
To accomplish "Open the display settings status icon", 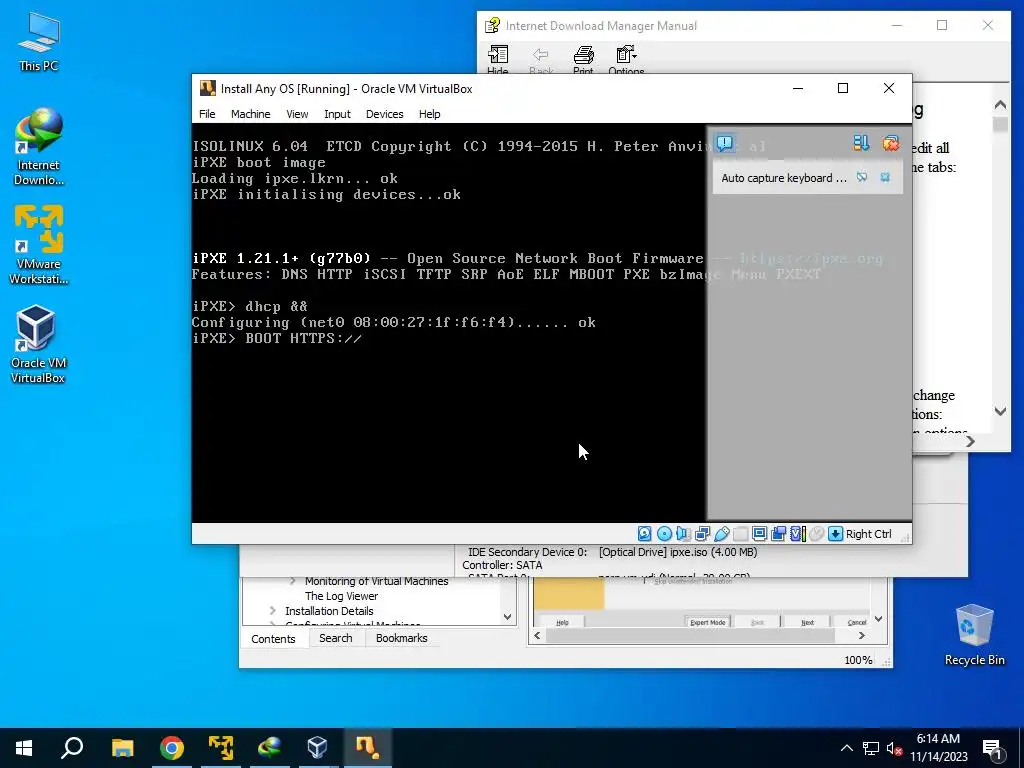I will [760, 534].
